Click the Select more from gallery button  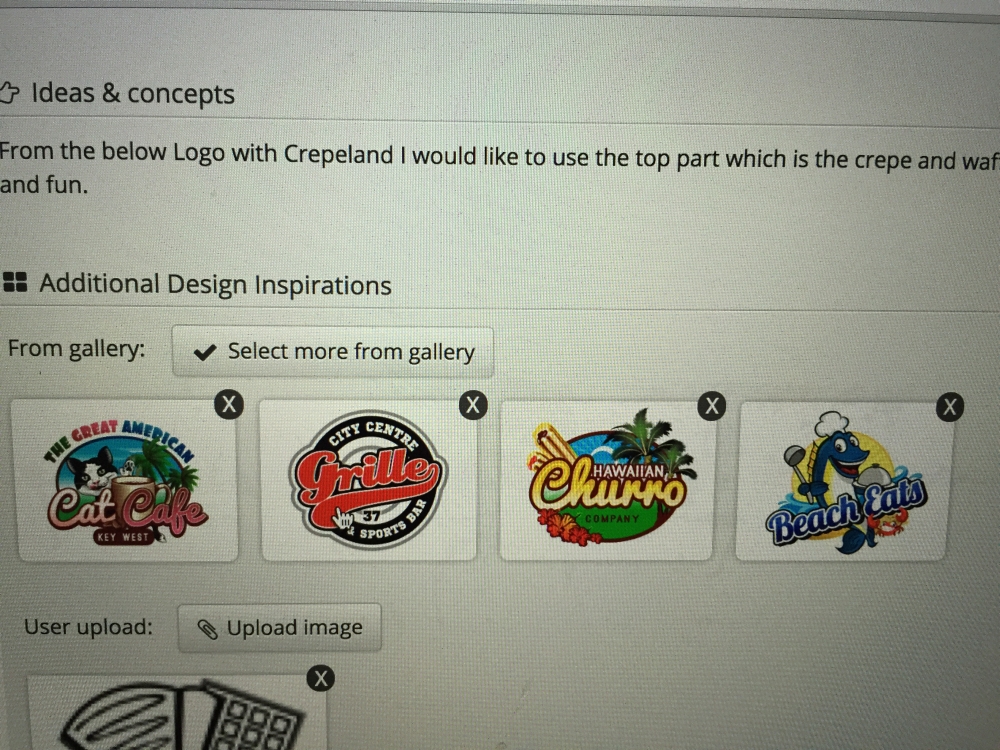coord(333,351)
